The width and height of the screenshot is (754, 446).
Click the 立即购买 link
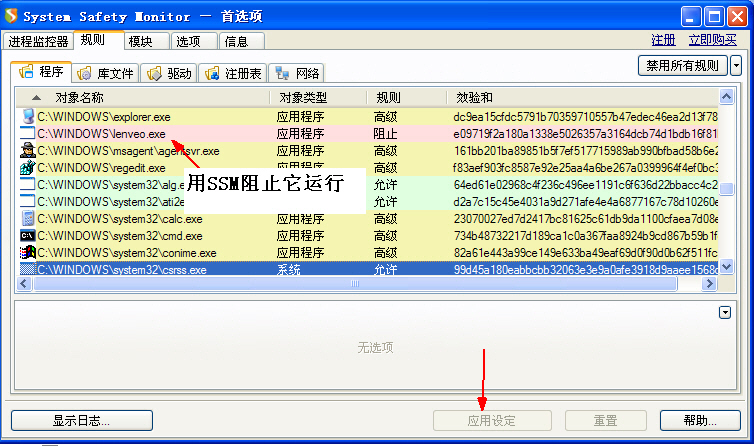click(712, 40)
